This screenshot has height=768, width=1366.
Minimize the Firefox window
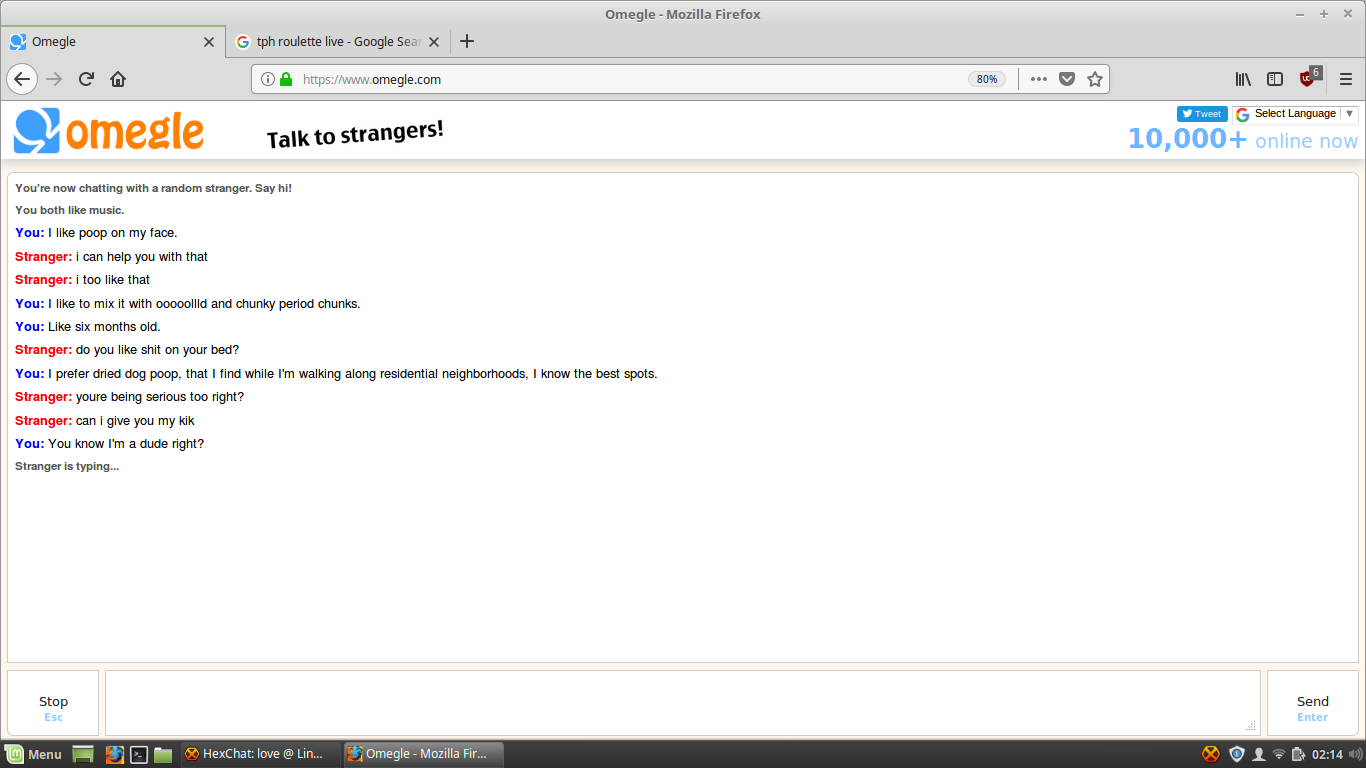(x=1300, y=14)
